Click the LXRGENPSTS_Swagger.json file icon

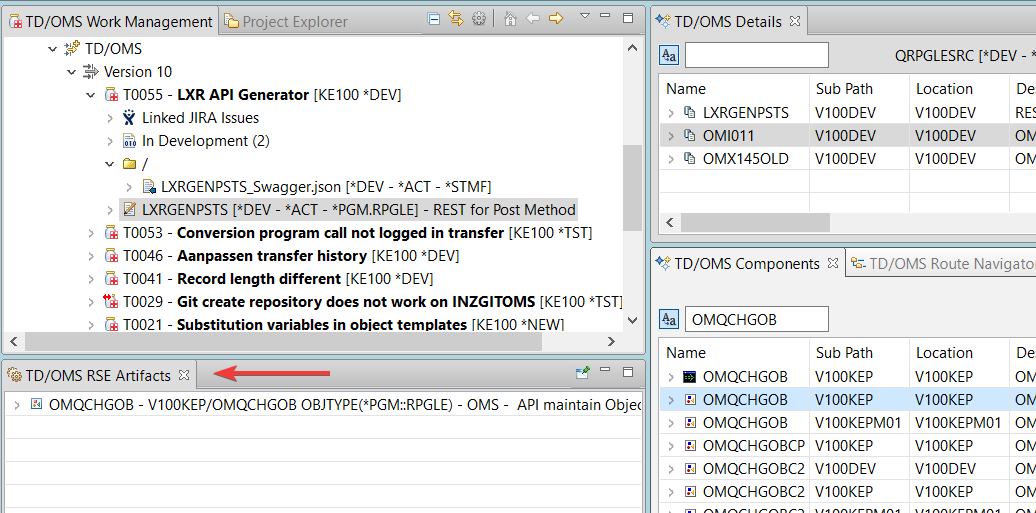pyautogui.click(x=148, y=187)
